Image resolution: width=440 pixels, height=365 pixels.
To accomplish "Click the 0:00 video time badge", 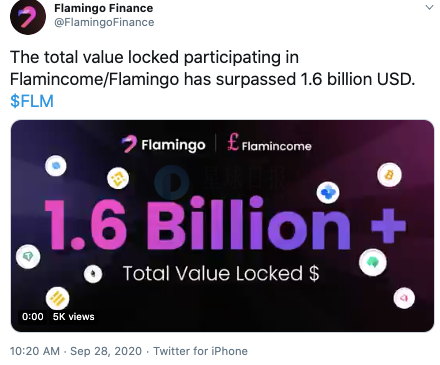I will [33, 316].
